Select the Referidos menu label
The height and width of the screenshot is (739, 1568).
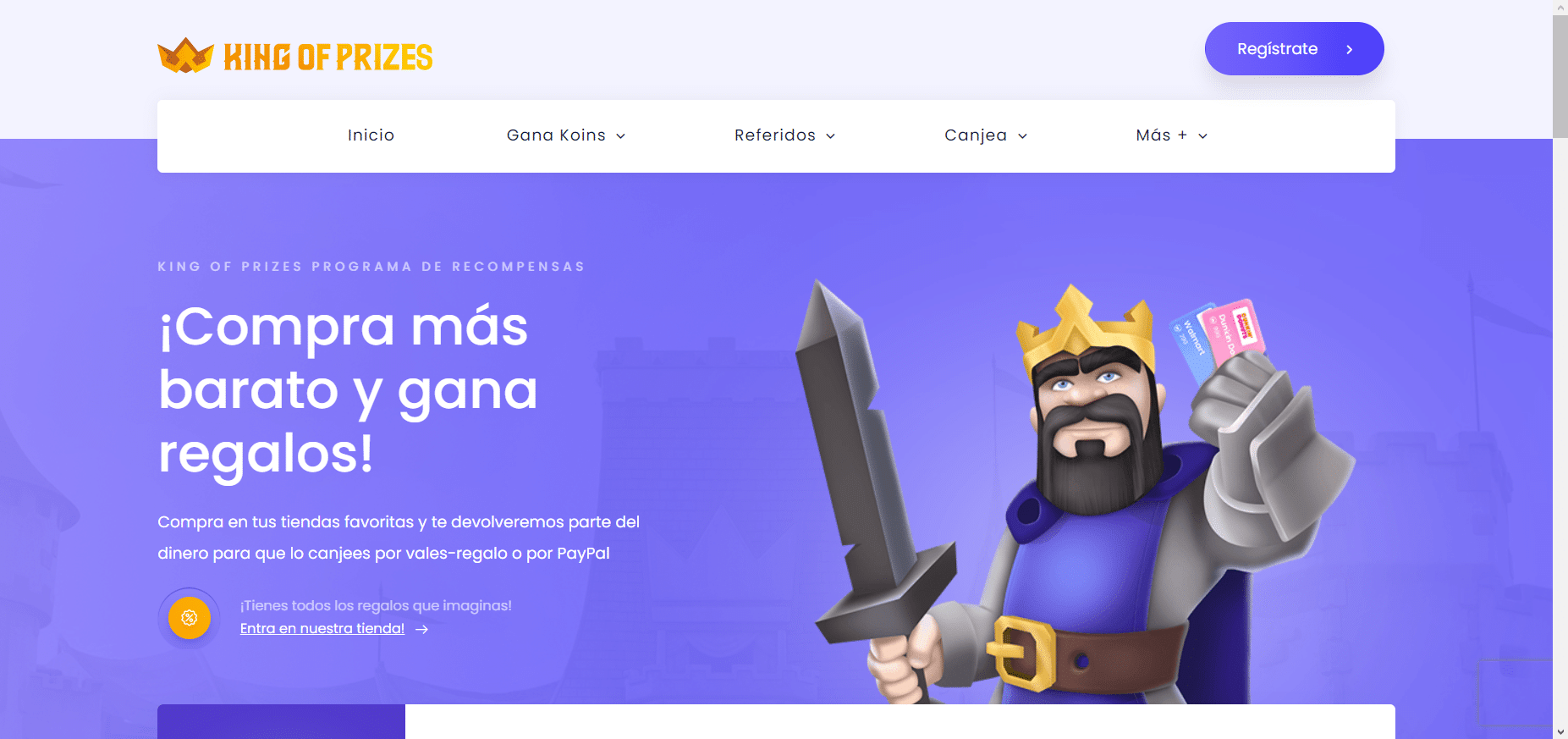[x=775, y=135]
